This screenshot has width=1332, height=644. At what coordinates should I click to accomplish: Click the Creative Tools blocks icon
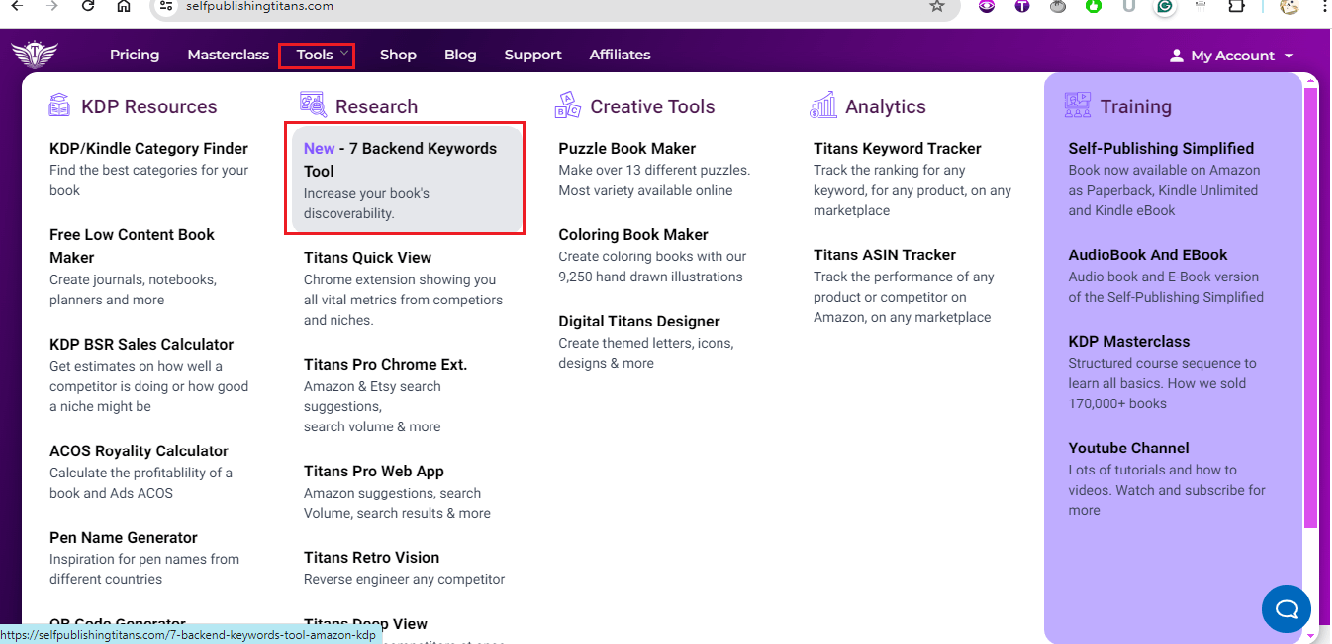tap(567, 104)
